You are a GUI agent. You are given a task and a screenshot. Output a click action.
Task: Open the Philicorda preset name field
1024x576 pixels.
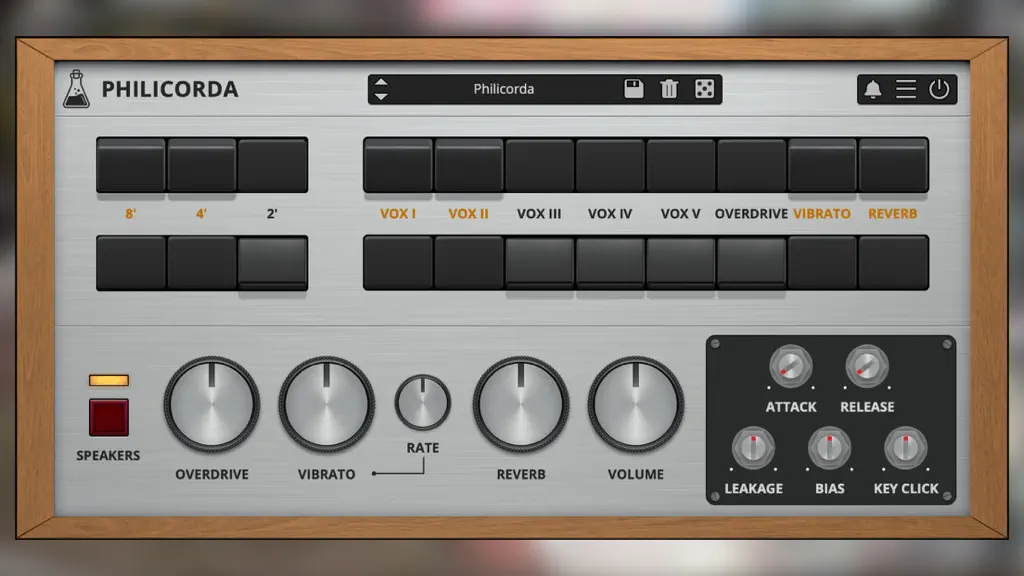point(504,89)
